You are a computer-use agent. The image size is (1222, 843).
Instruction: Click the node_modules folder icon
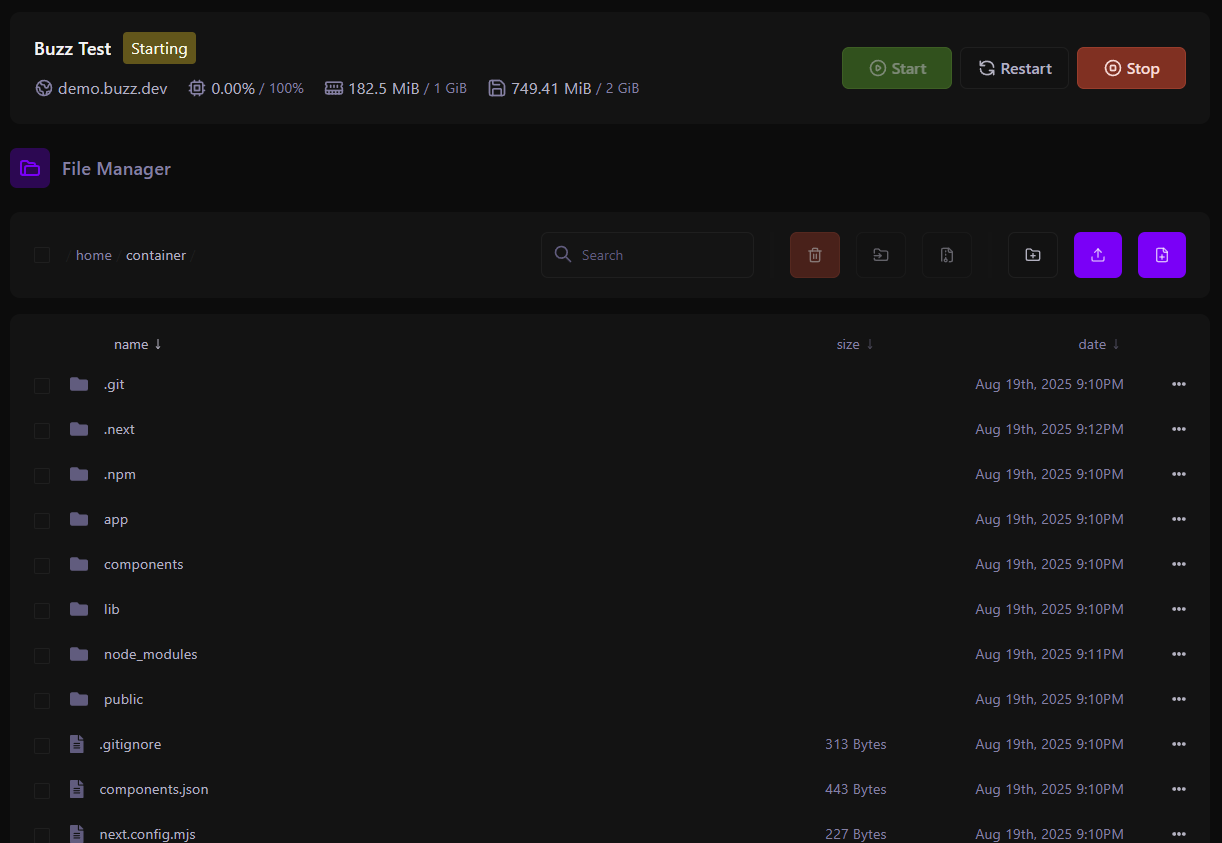pyautogui.click(x=79, y=654)
